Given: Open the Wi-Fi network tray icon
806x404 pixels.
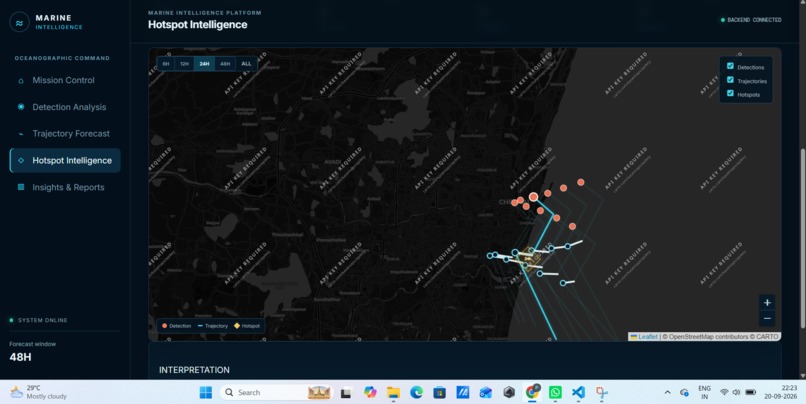Looking at the screenshot, I should point(724,392).
